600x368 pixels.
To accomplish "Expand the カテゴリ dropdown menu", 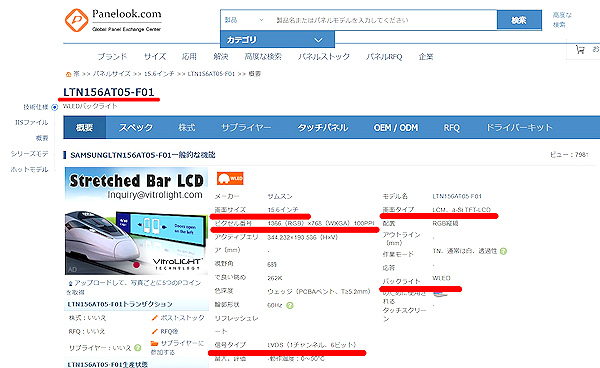I will (x=277, y=39).
